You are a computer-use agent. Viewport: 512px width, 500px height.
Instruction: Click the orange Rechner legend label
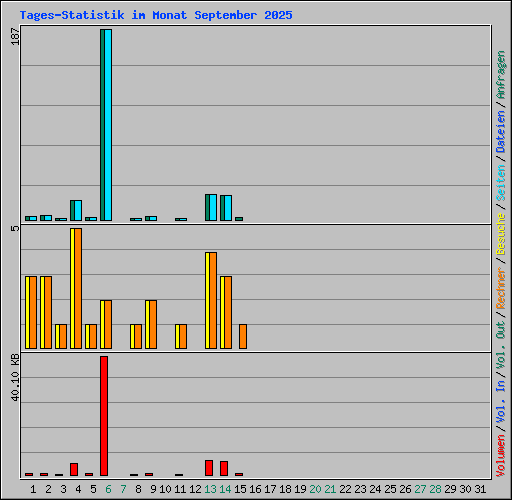coord(501,288)
